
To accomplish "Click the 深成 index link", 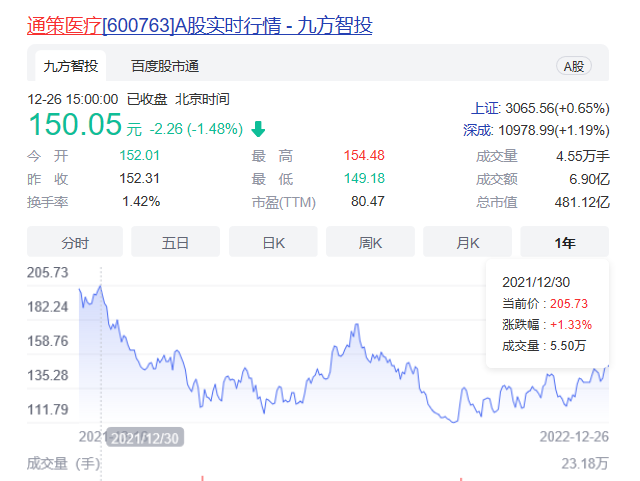I will pyautogui.click(x=478, y=130).
